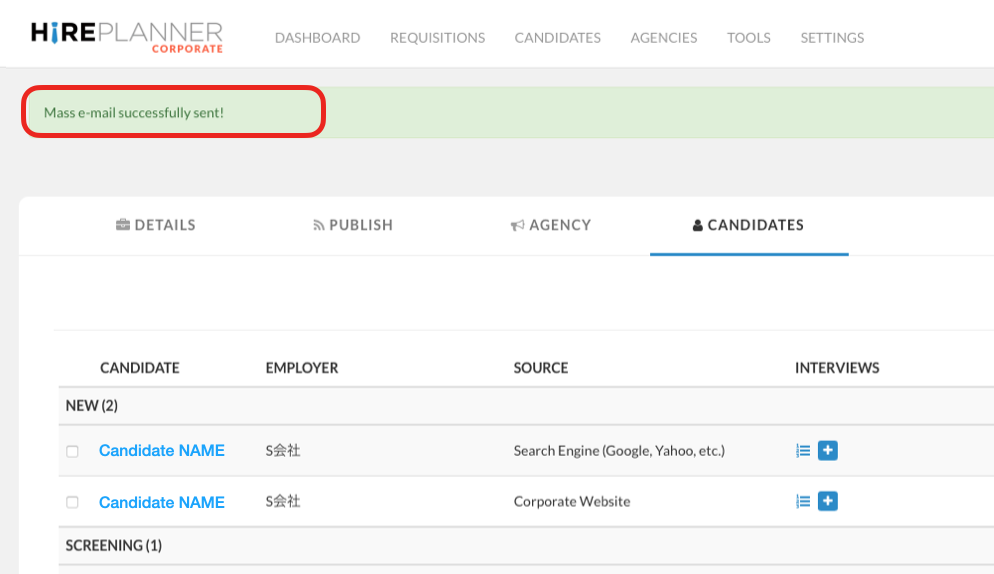Open interview list for Search Engine candidate

click(802, 451)
